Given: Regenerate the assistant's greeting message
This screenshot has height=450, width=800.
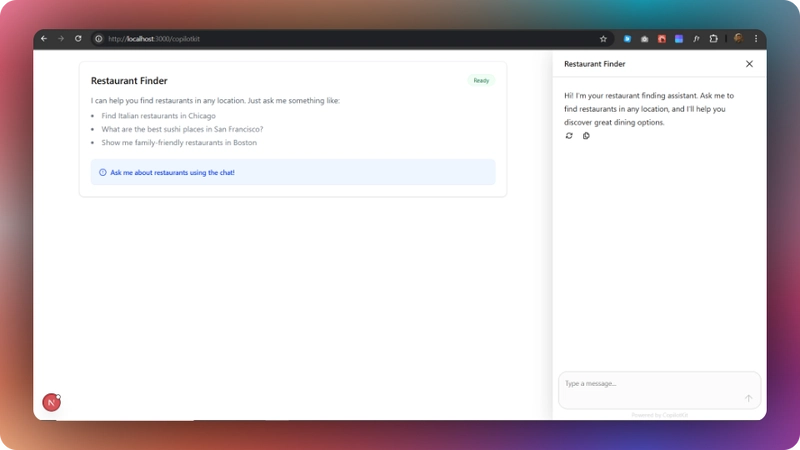Looking at the screenshot, I should click(569, 136).
